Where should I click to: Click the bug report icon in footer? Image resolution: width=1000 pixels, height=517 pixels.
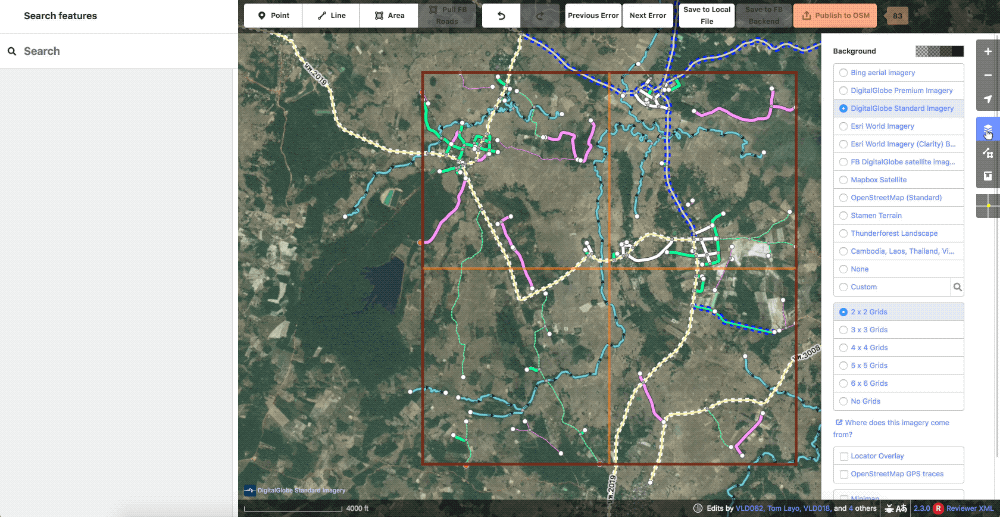pyautogui.click(x=889, y=509)
